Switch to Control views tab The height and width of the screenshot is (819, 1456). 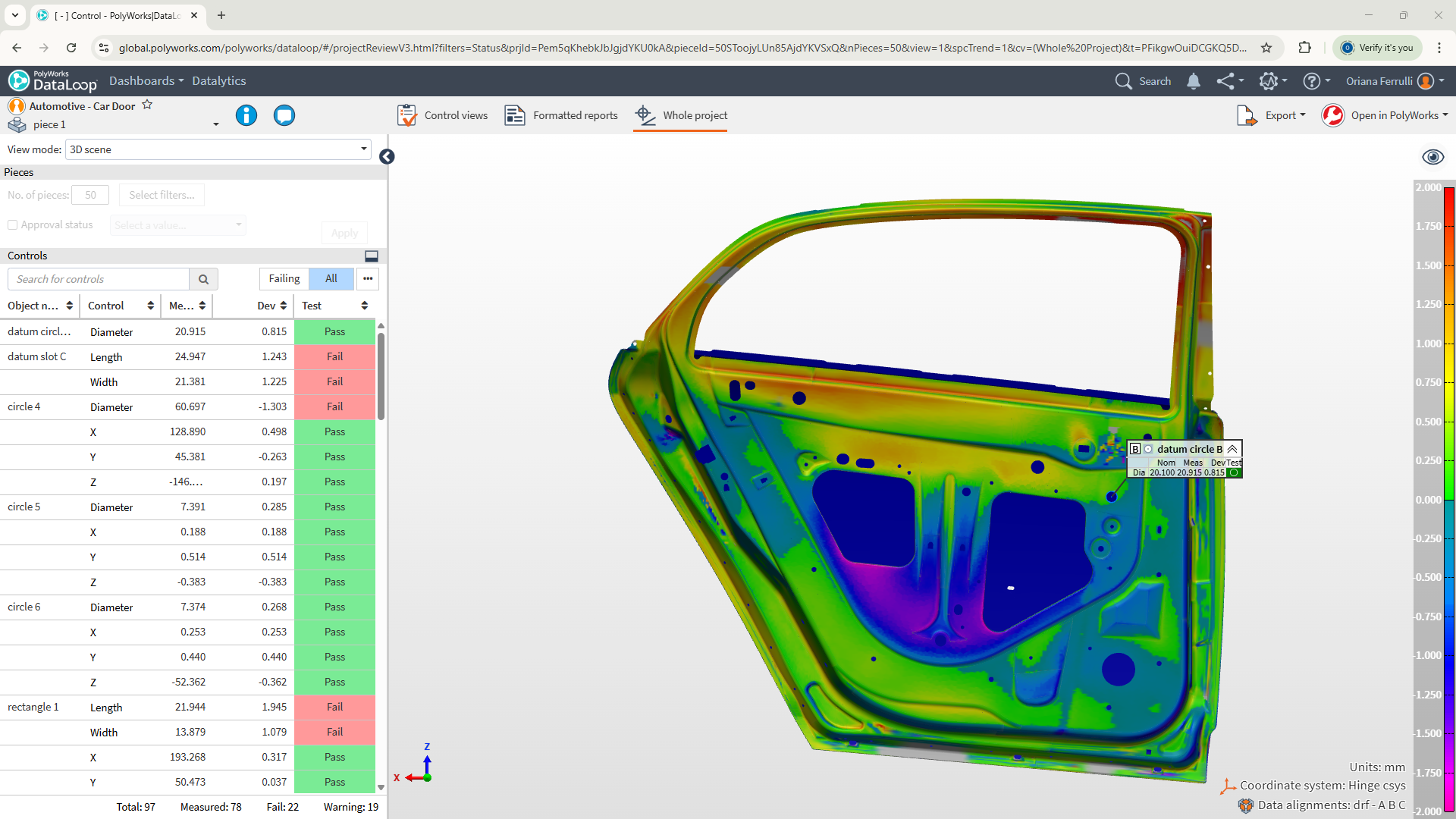(442, 115)
